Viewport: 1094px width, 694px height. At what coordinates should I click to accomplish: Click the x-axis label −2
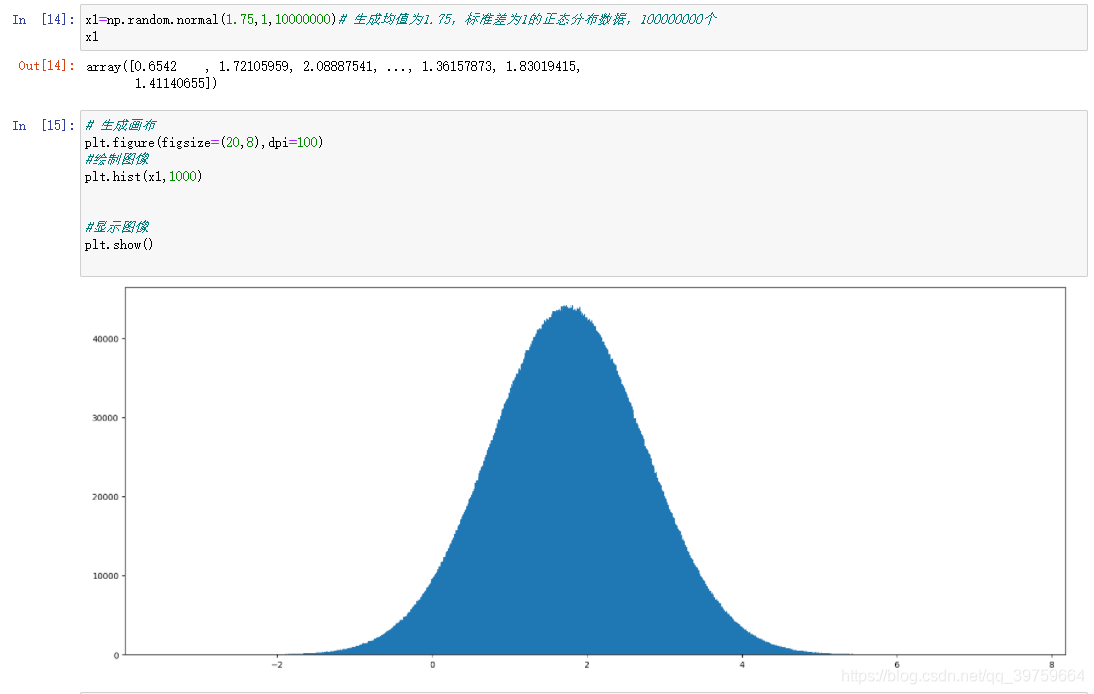click(277, 665)
